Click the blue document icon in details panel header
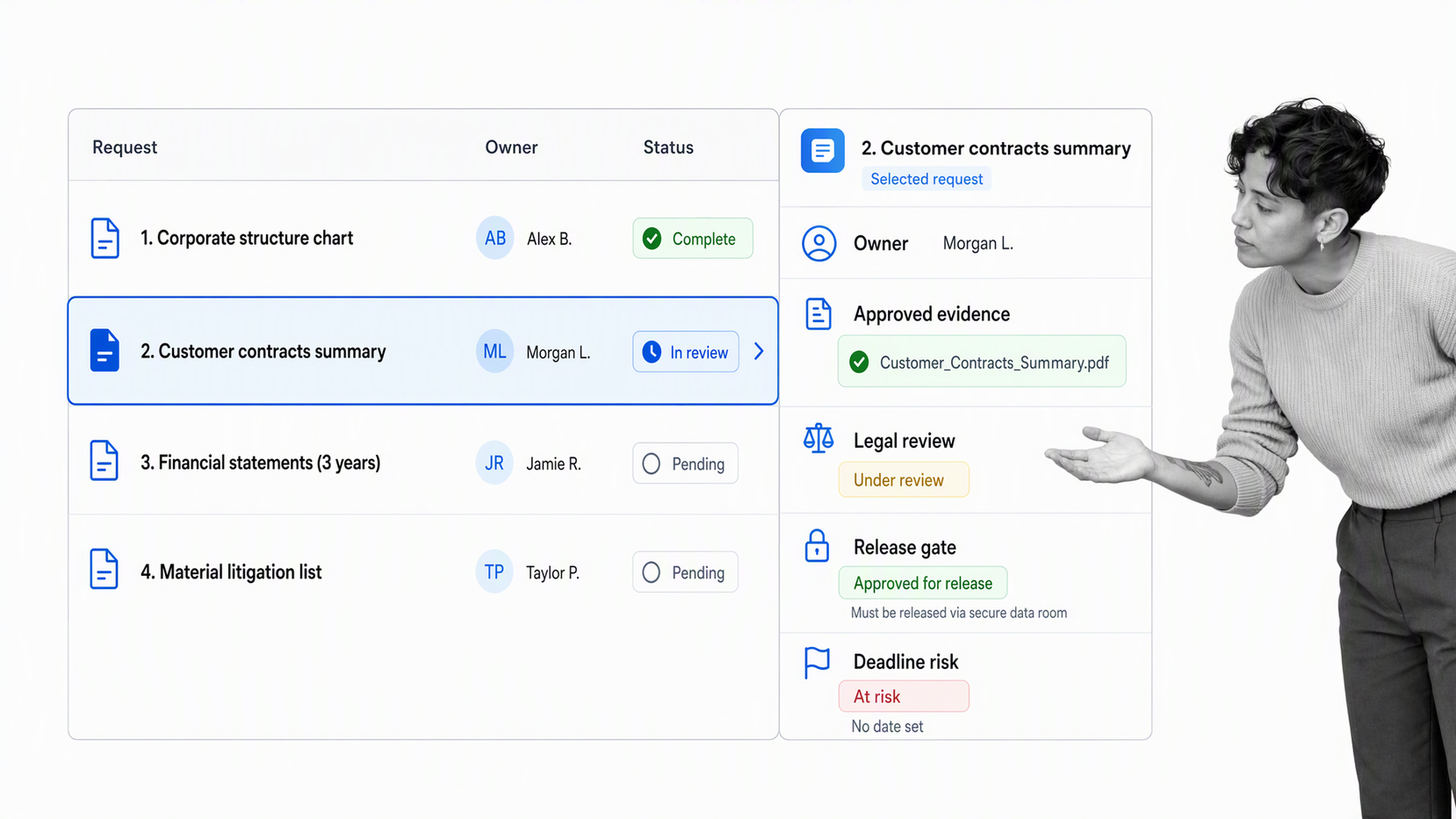Screen dimensions: 1456x819 (x=823, y=151)
